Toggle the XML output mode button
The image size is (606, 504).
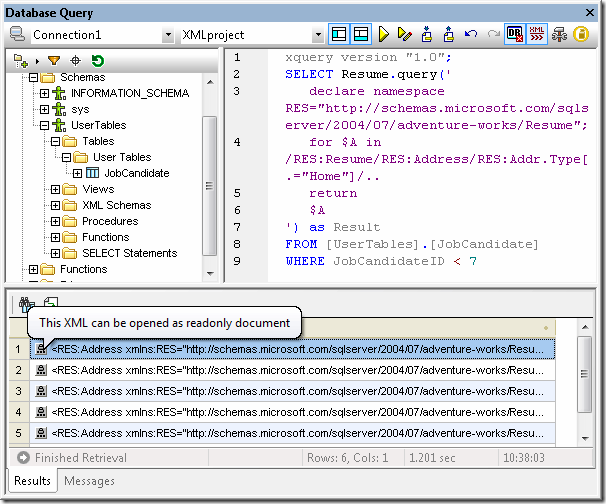pos(536,34)
